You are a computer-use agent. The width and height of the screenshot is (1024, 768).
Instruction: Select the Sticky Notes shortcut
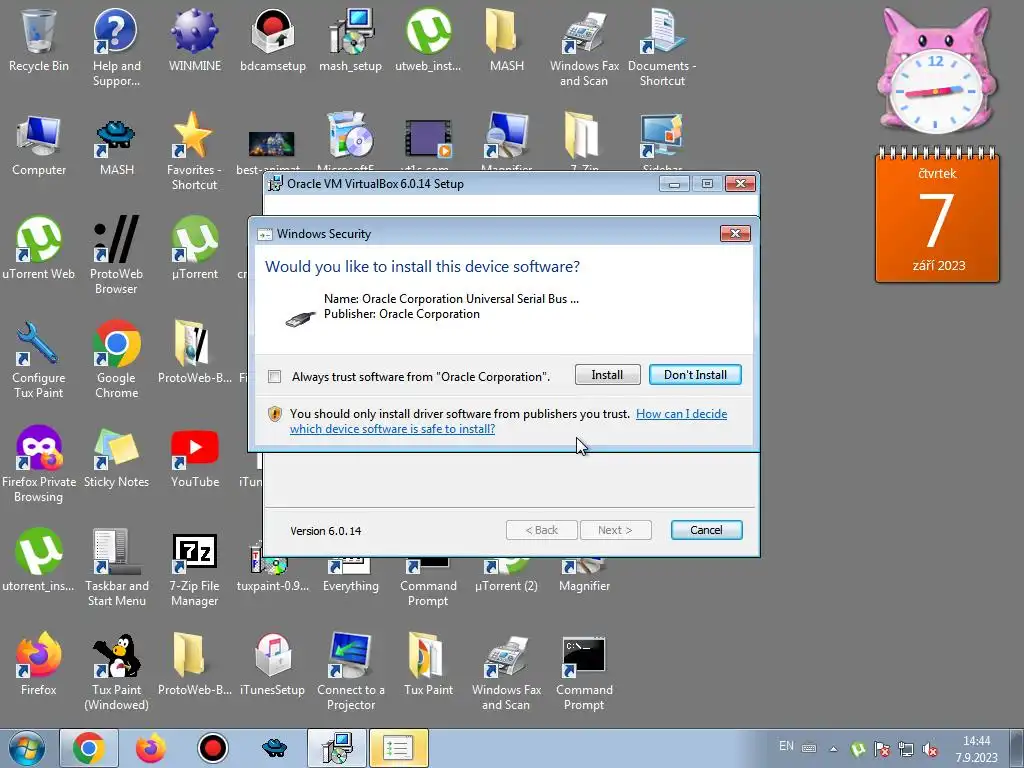pos(116,456)
